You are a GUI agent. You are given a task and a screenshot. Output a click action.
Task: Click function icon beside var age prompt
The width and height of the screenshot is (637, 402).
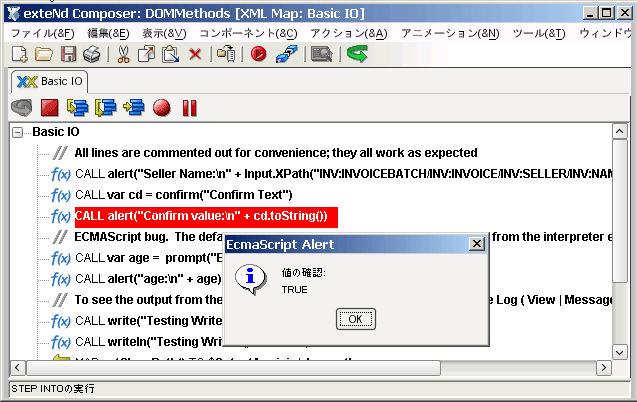(x=61, y=258)
